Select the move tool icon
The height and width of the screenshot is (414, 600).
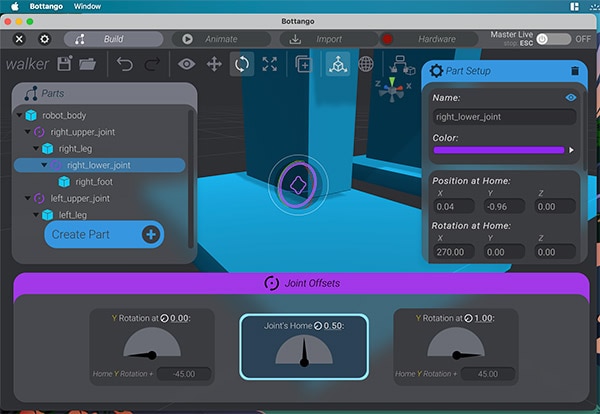pyautogui.click(x=213, y=64)
